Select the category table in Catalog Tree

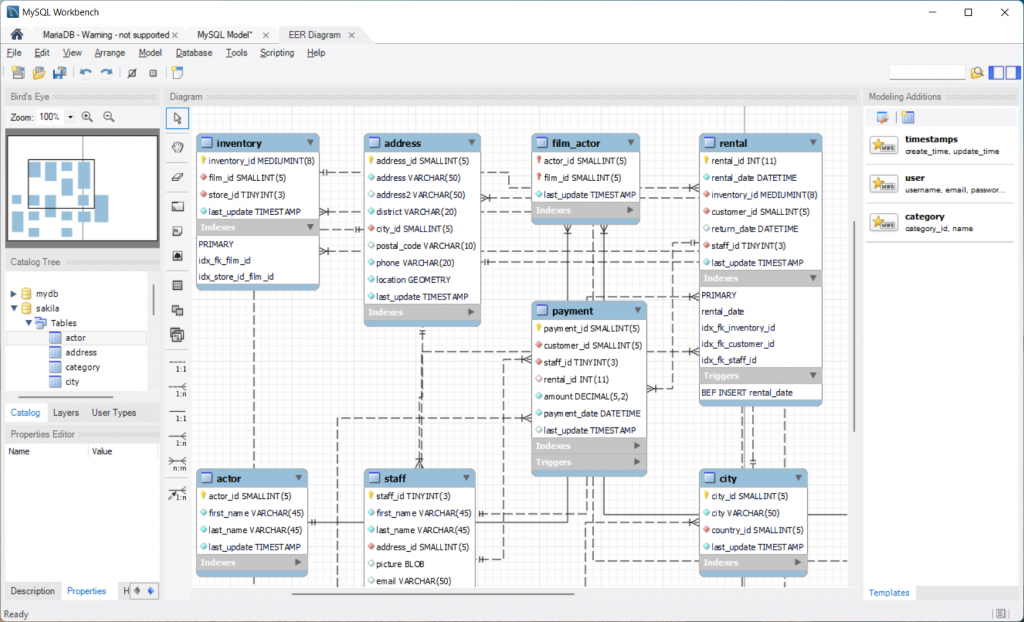(82, 367)
